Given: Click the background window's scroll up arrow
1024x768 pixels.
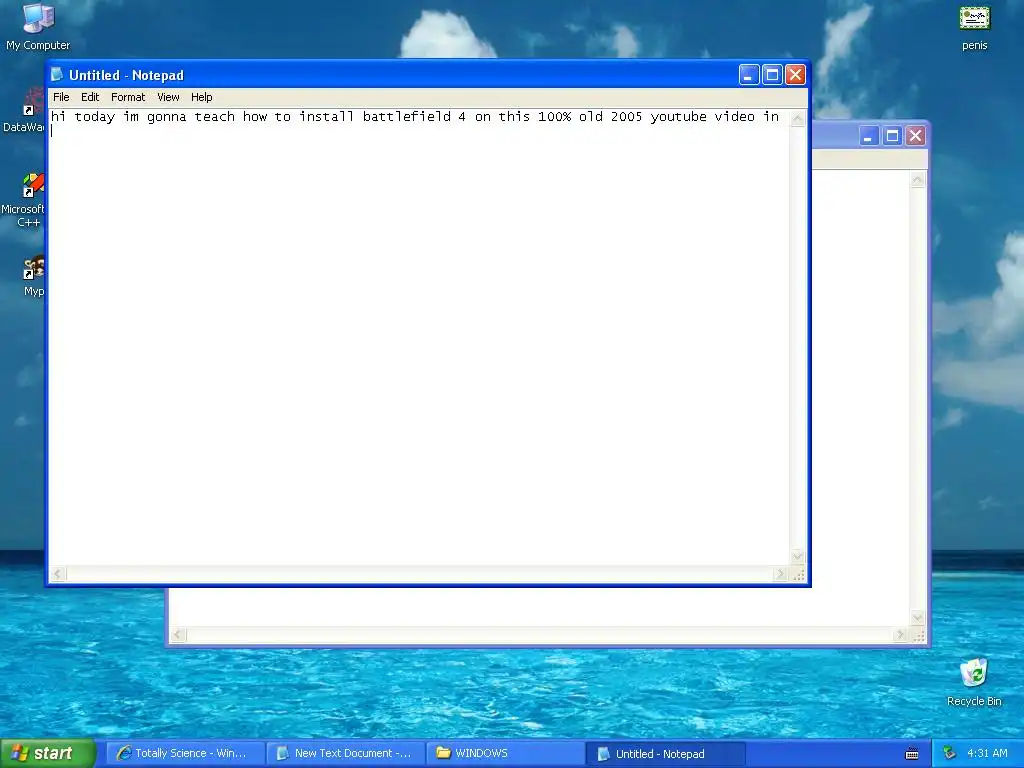Looking at the screenshot, I should (918, 180).
